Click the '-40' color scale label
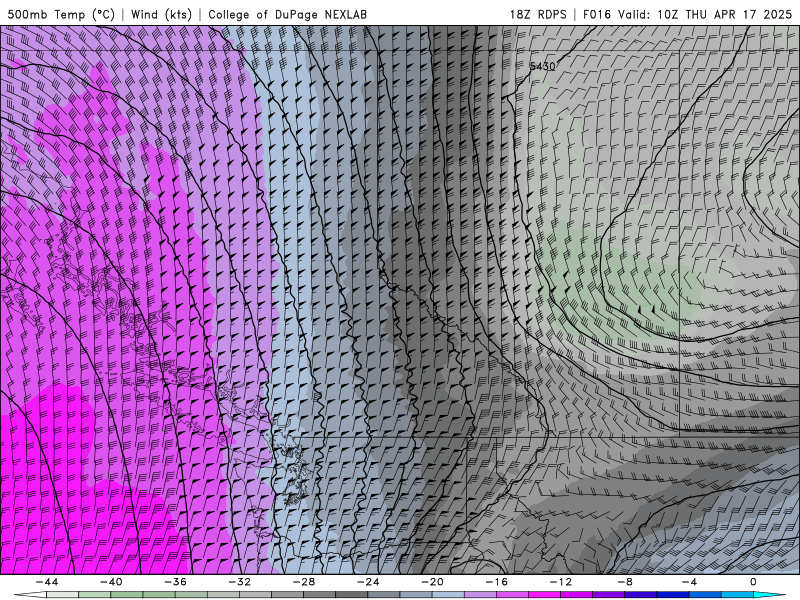 [111, 582]
